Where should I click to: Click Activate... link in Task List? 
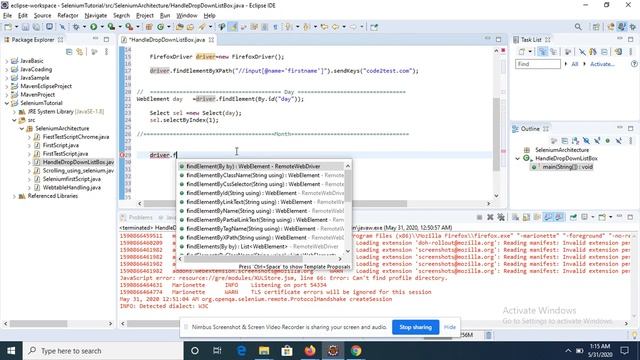pyautogui.click(x=602, y=64)
